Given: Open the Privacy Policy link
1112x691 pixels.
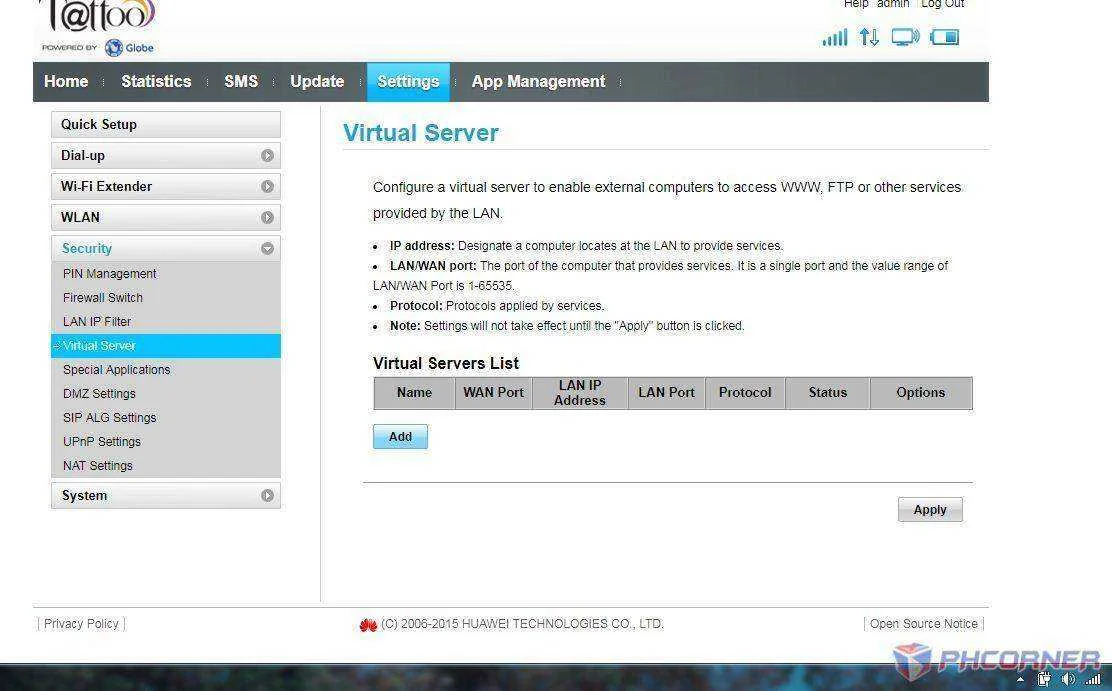Looking at the screenshot, I should 81,624.
